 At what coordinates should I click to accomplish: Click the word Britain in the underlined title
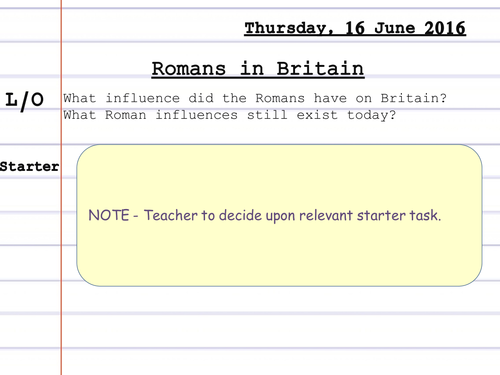tap(320, 69)
